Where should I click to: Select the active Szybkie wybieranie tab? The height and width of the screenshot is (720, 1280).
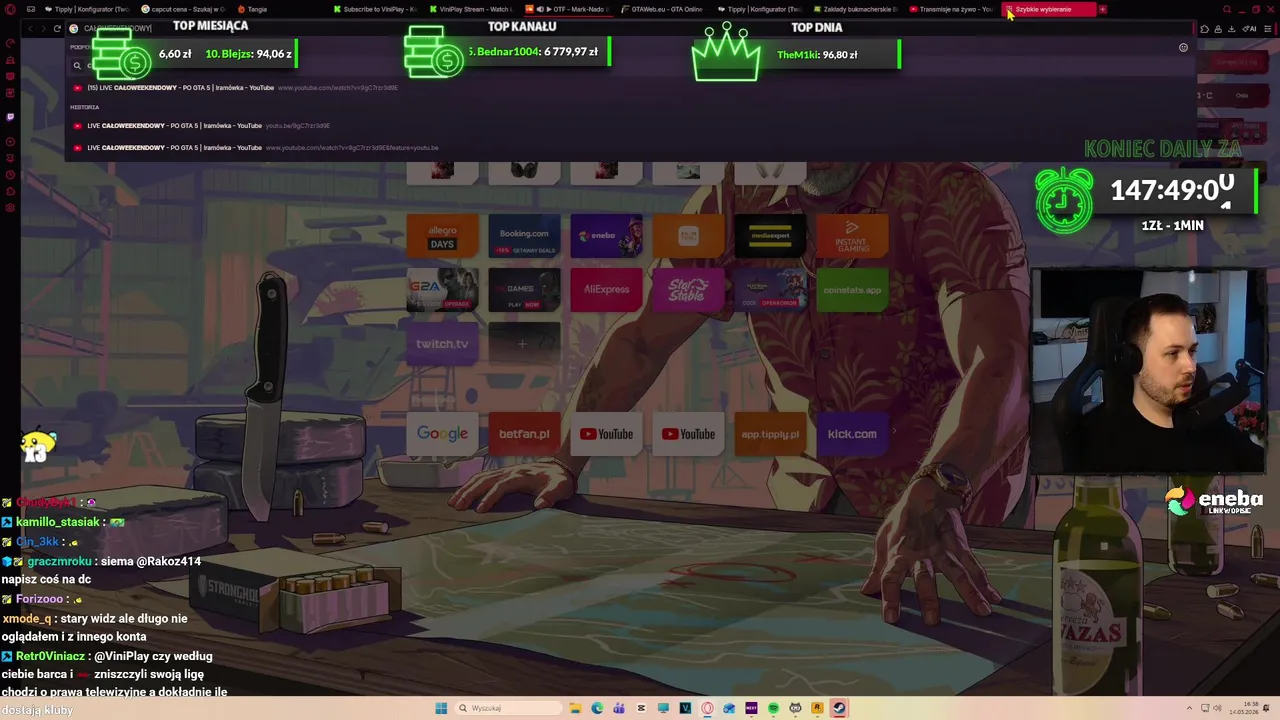tap(1049, 9)
